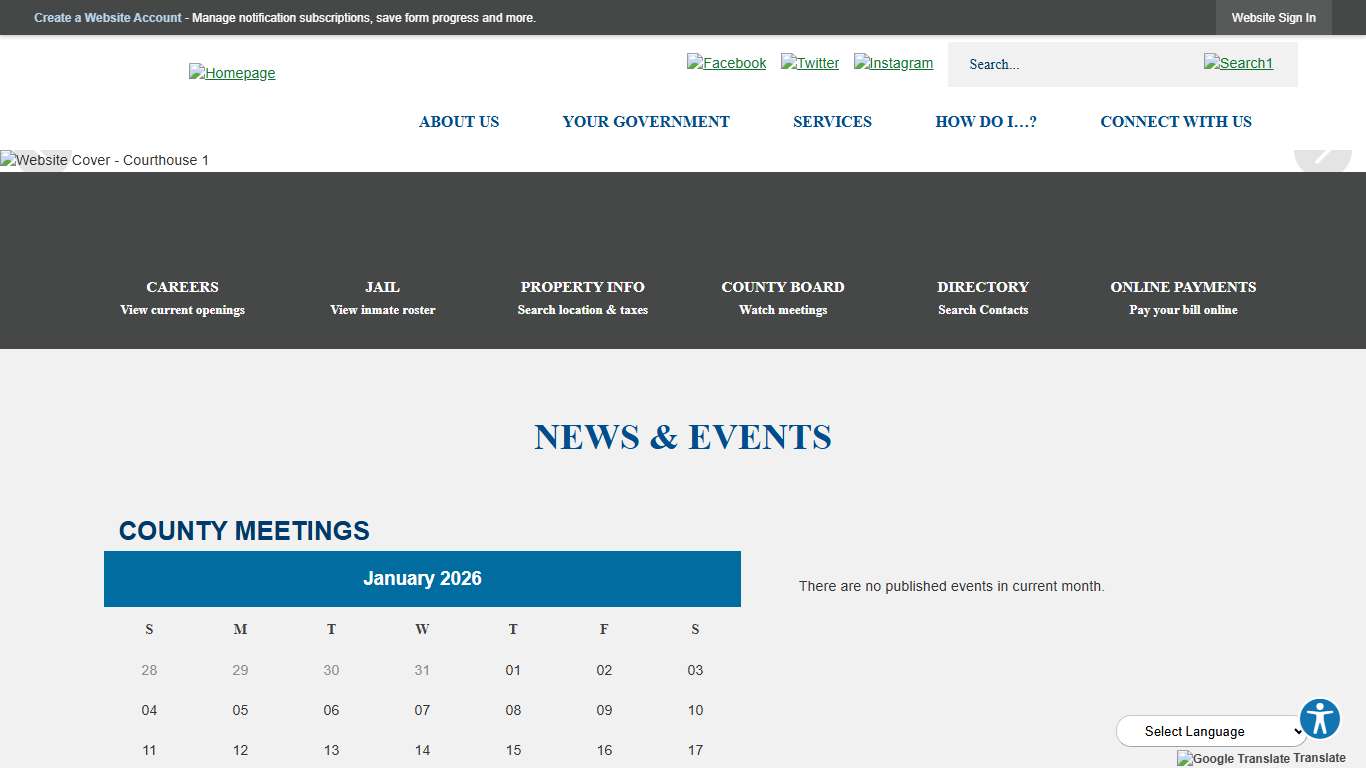Open Google Translate
Image resolution: width=1366 pixels, height=768 pixels.
(1261, 758)
